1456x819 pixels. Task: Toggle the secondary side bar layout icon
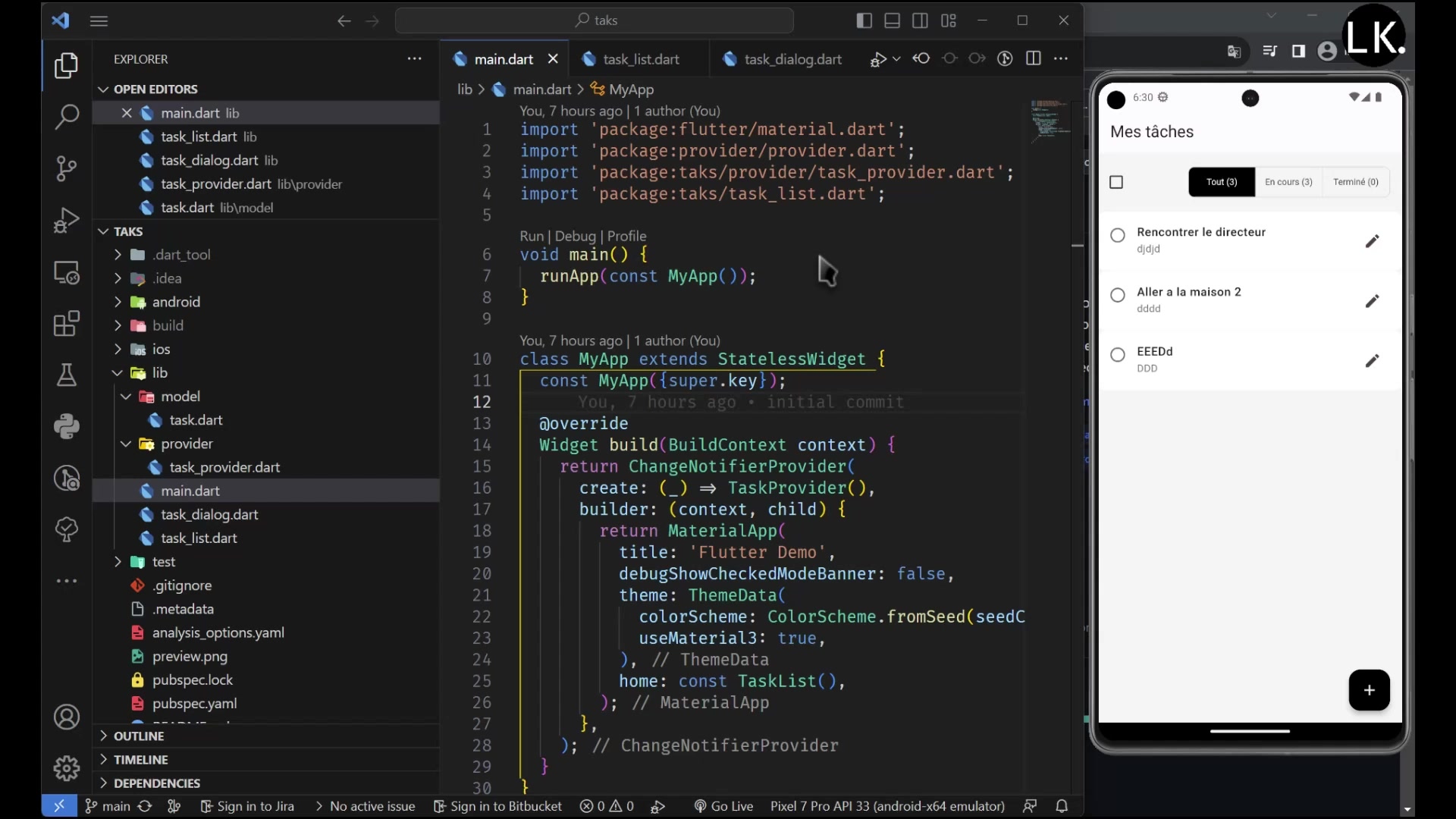(920, 20)
